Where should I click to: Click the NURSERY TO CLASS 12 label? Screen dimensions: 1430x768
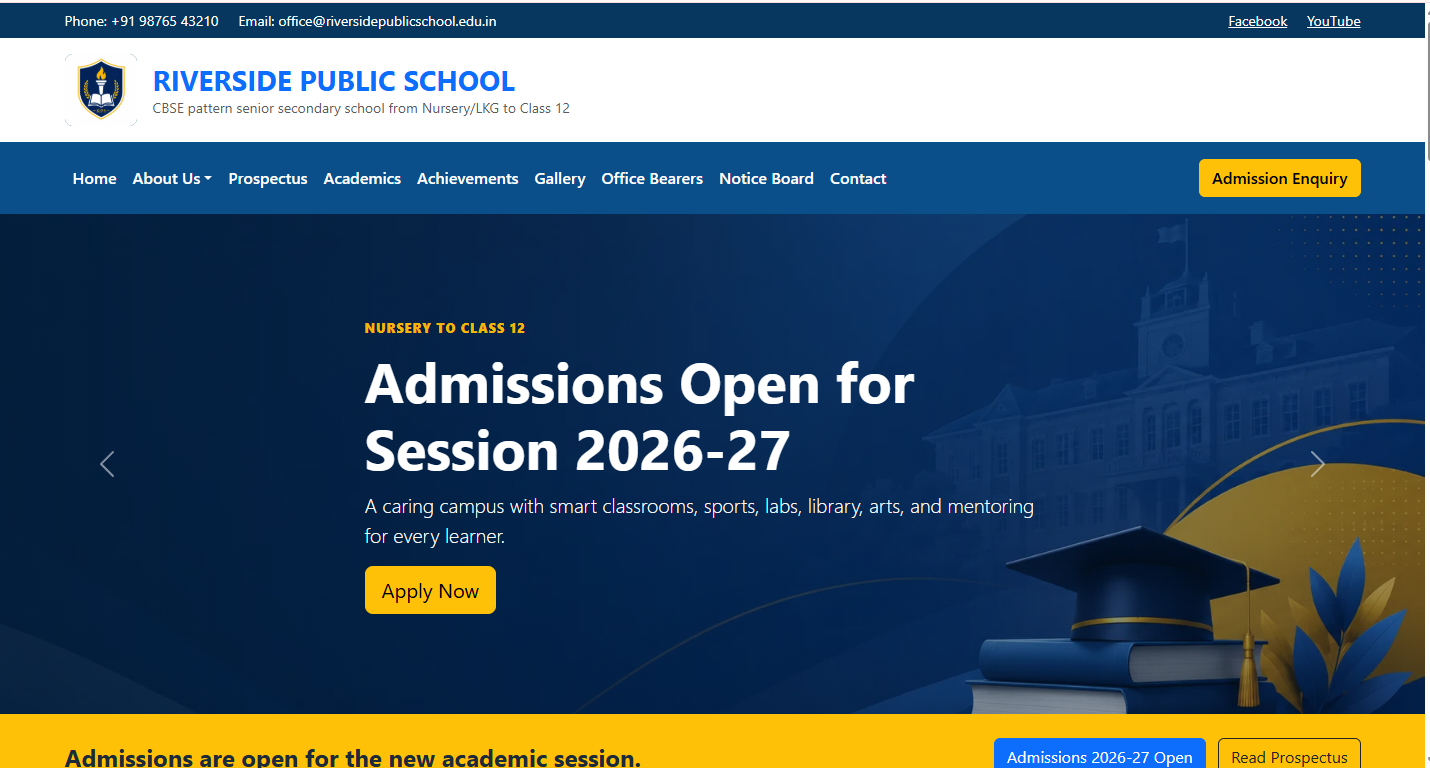point(445,328)
